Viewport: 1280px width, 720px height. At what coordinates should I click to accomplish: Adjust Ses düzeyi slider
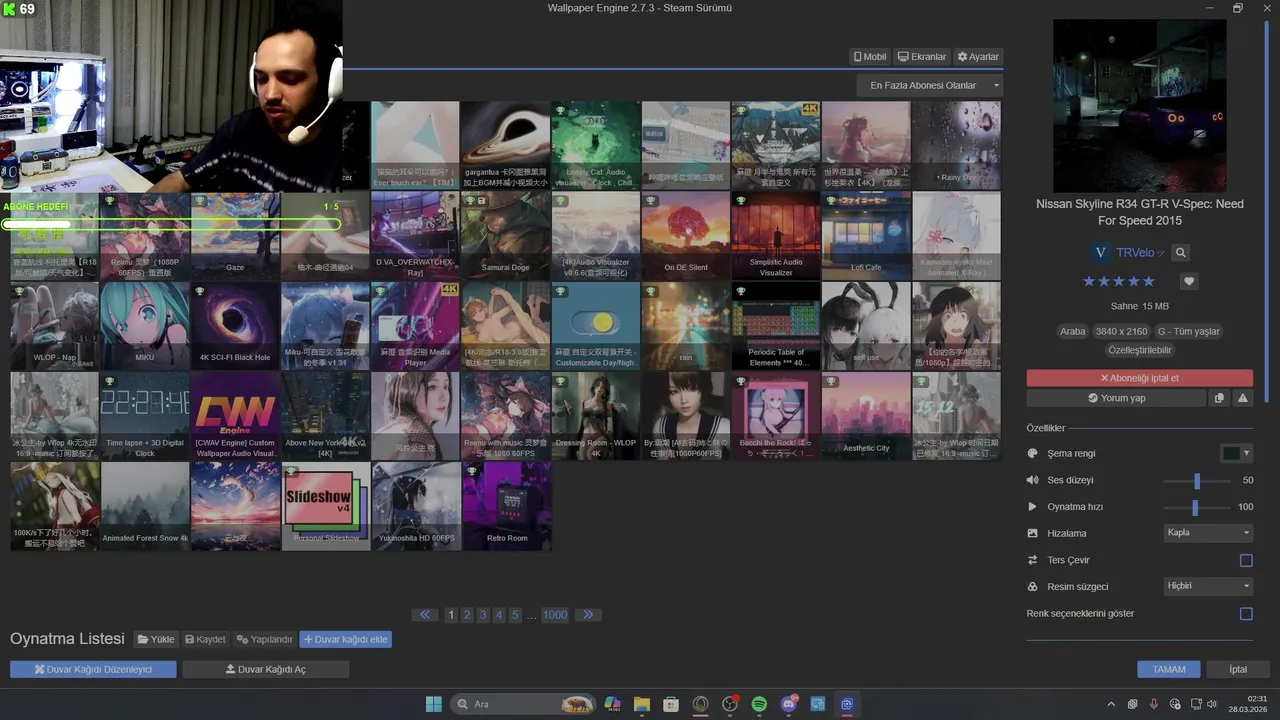(1196, 480)
